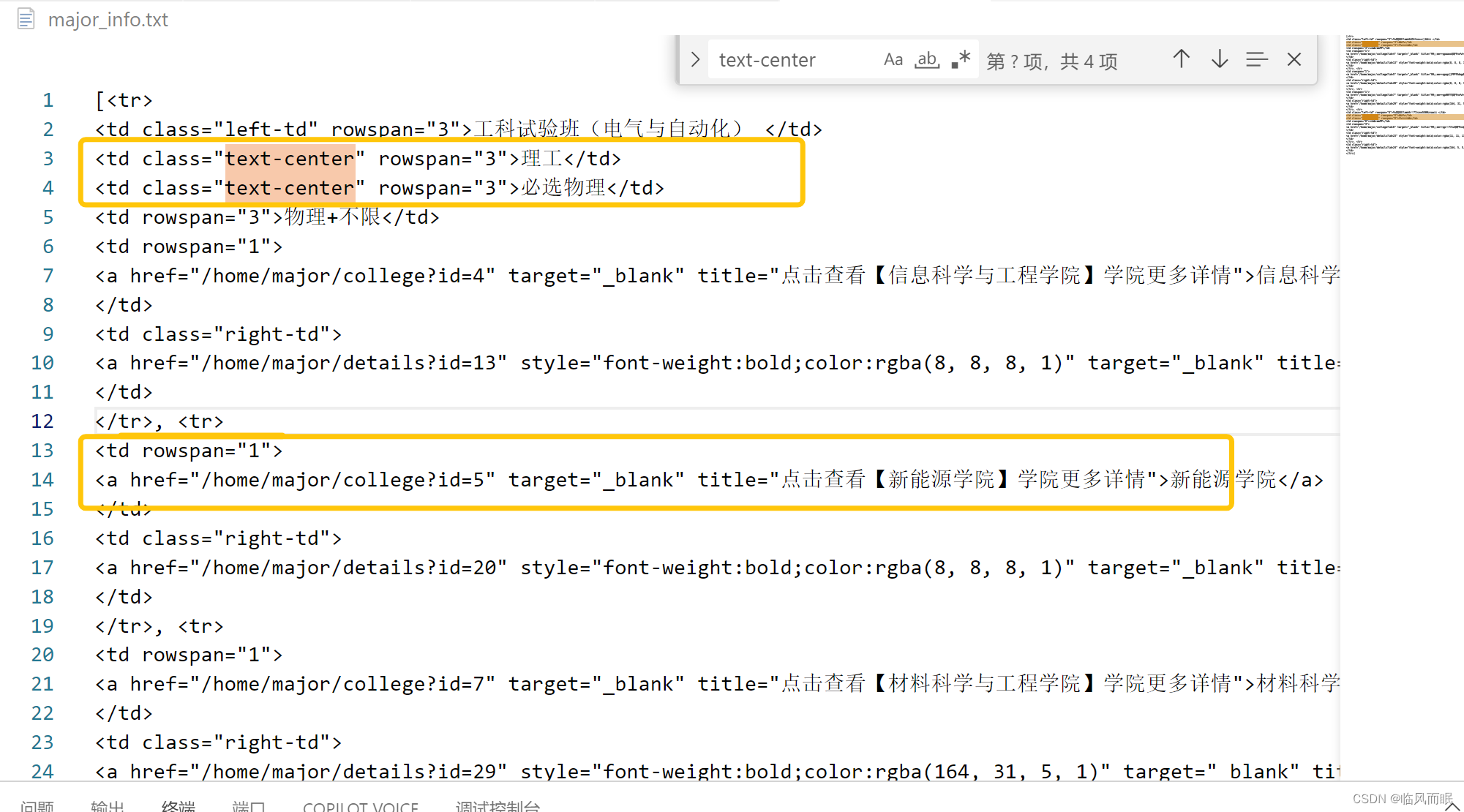1464x812 pixels.
Task: Toggle regular expression search option
Action: (x=961, y=60)
